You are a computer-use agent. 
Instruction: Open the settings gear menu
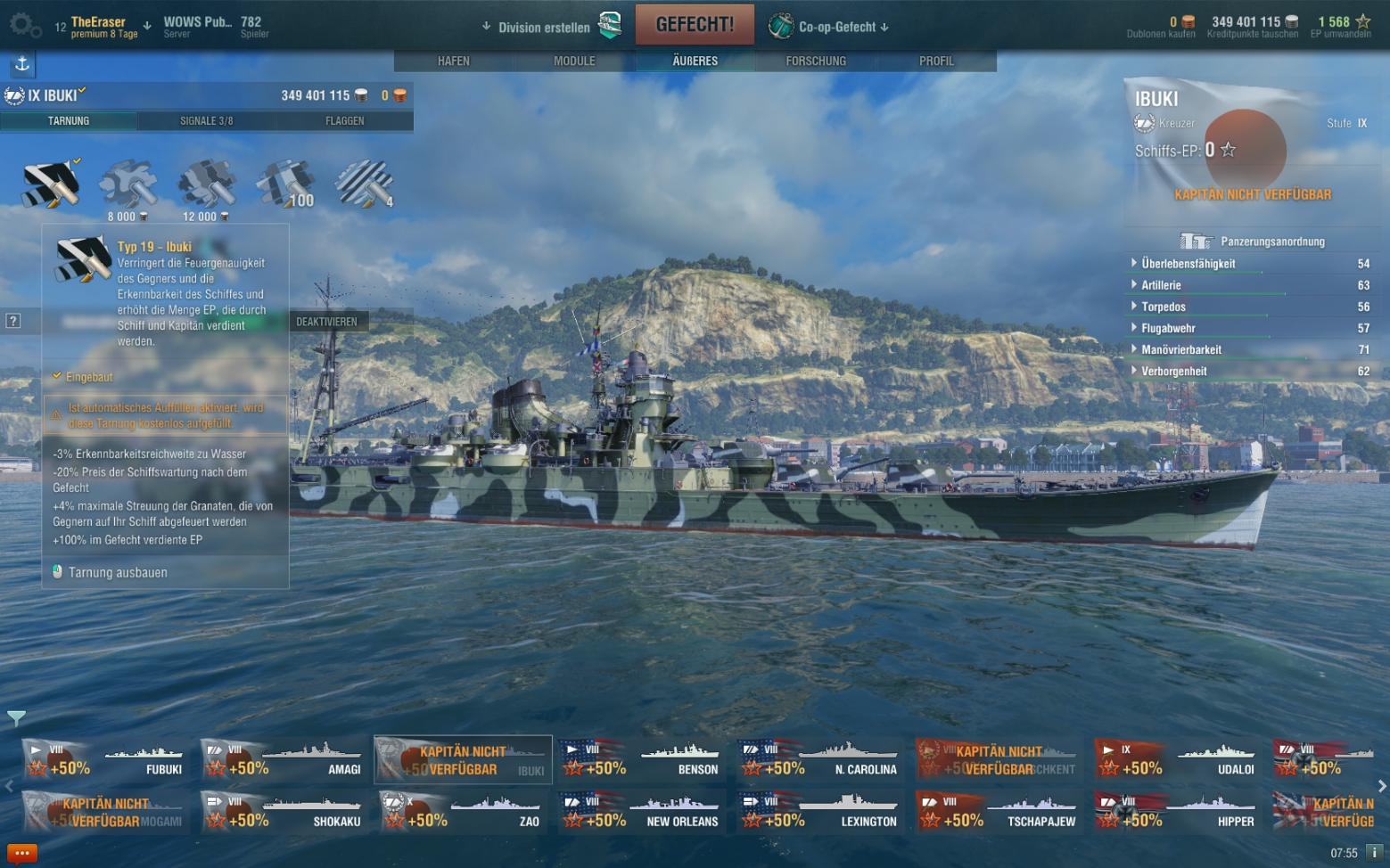coord(23,25)
